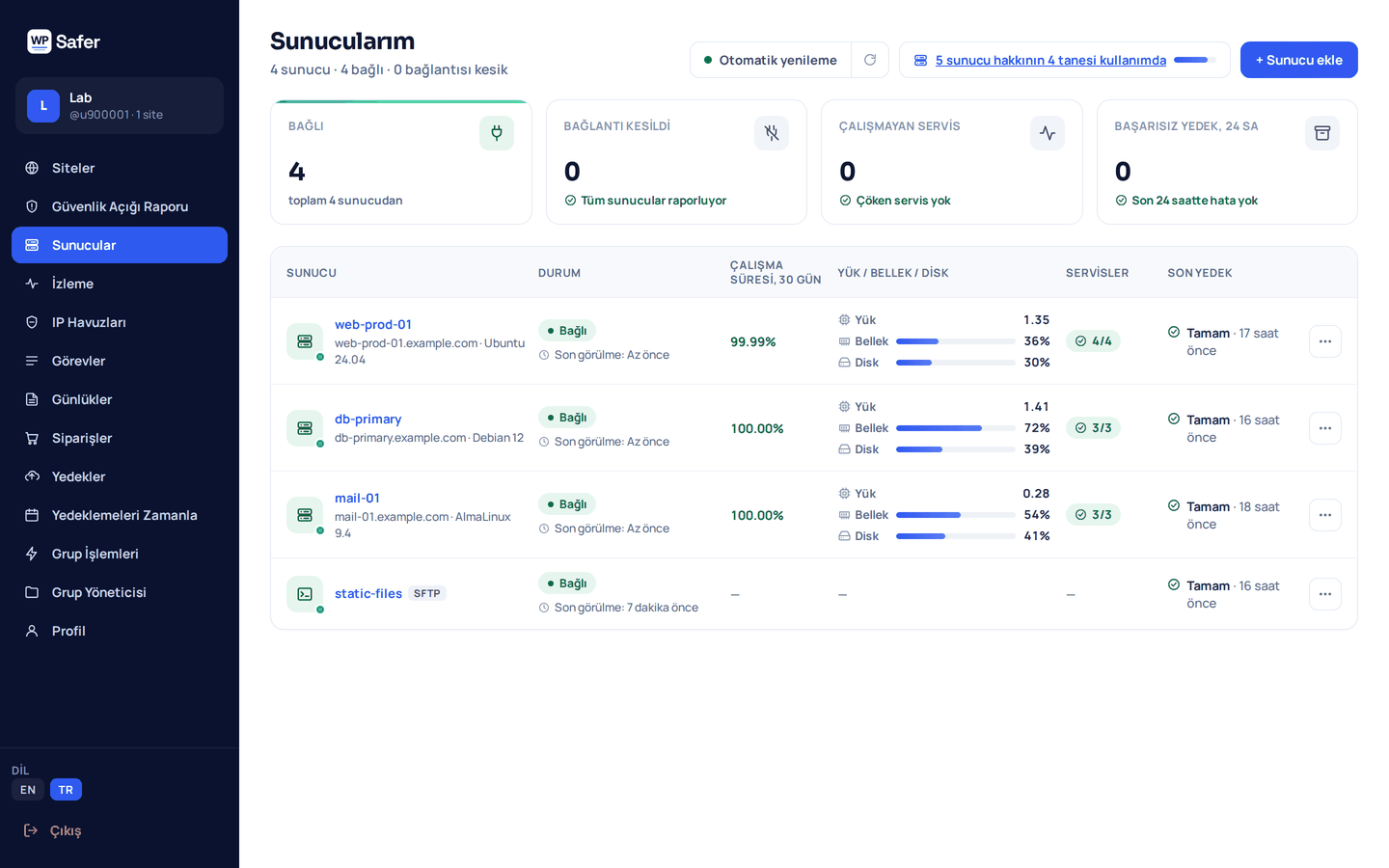The height and width of the screenshot is (868, 1389).
Task: Open the actions menu for db-primary
Action: (x=1325, y=428)
